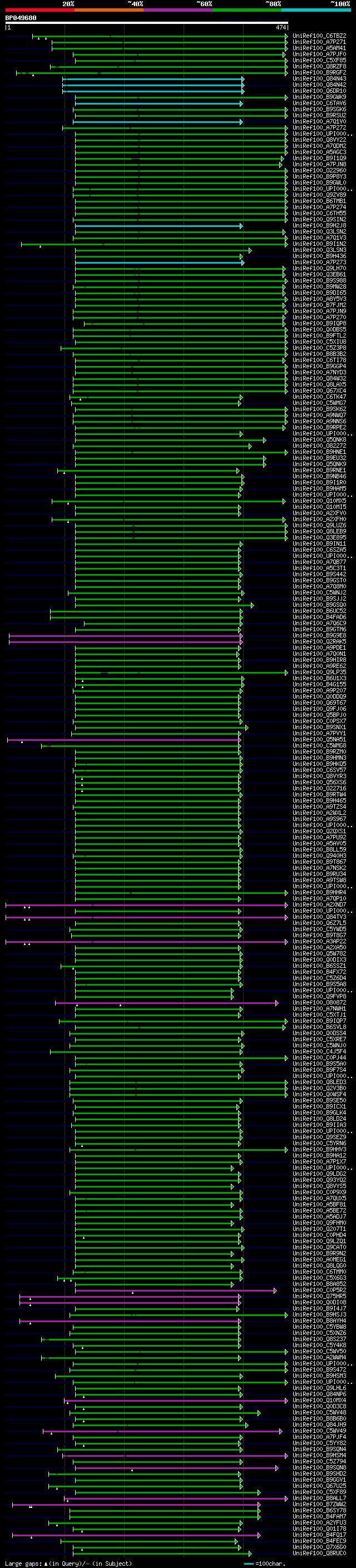Image resolution: width=356 pixels, height=1568 pixels.
Task: Select the UniRef100_C6TH55 label
Action: [x=319, y=213]
